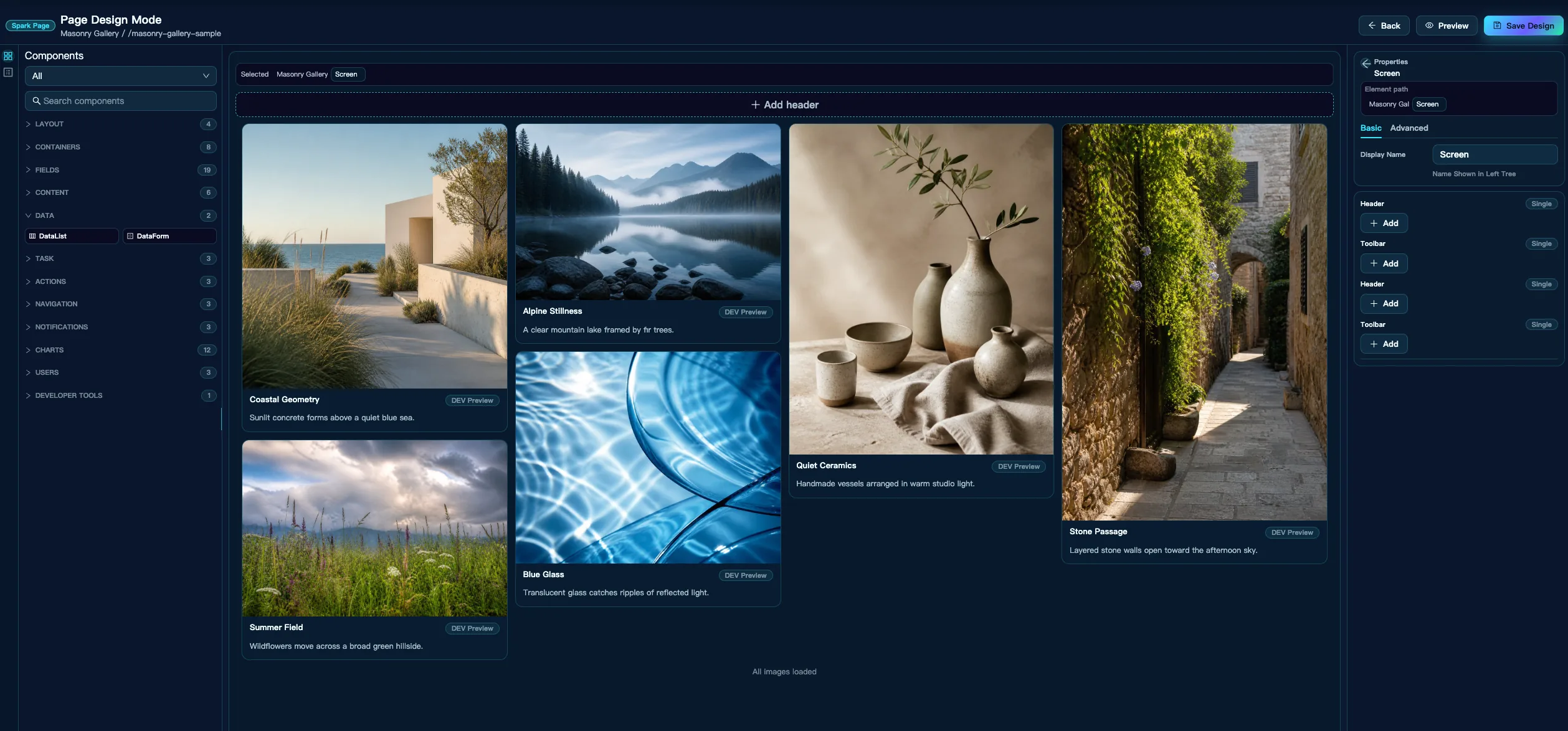This screenshot has height=731, width=1568.
Task: Expand the DEVELOPER TOOLS category
Action: 121,395
